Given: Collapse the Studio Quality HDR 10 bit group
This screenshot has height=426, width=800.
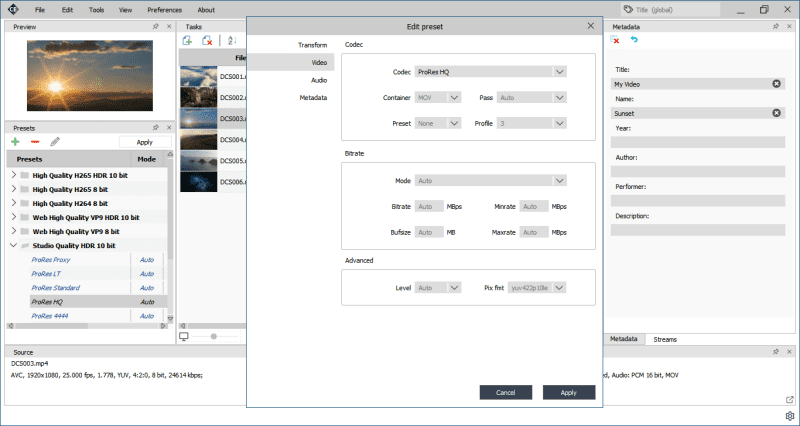Looking at the screenshot, I should click(14, 245).
